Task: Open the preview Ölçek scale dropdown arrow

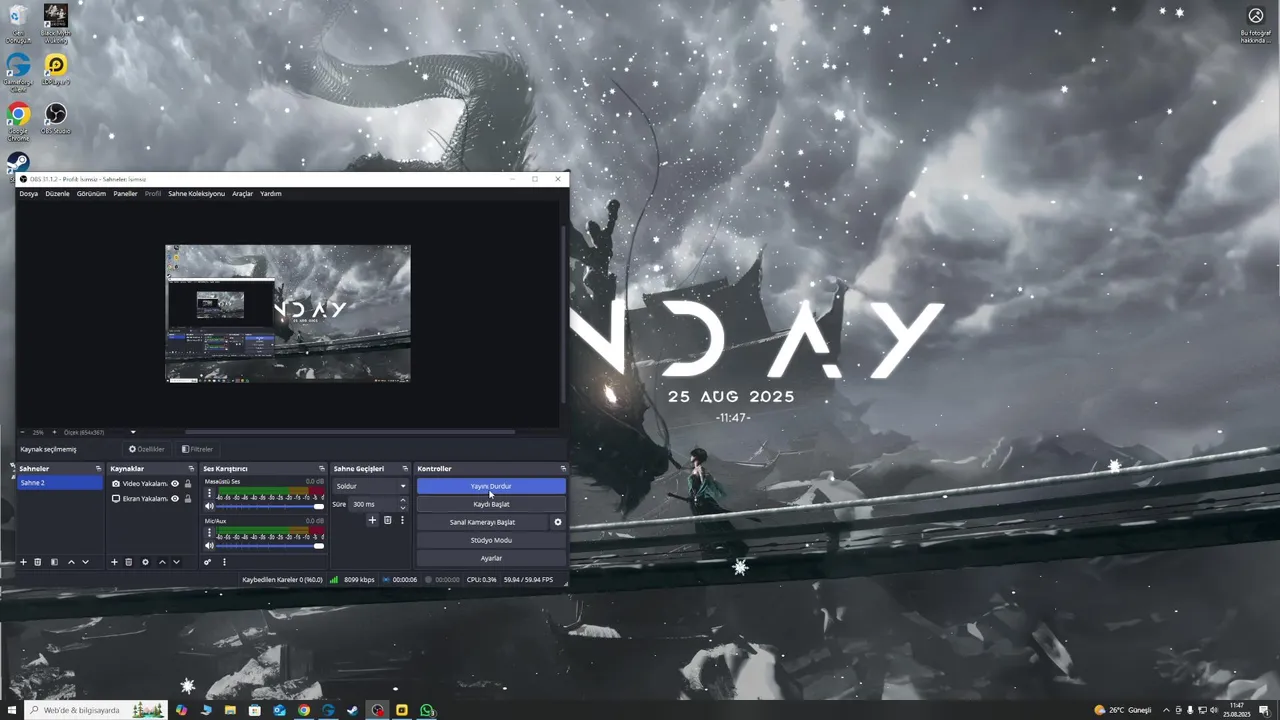Action: [133, 432]
